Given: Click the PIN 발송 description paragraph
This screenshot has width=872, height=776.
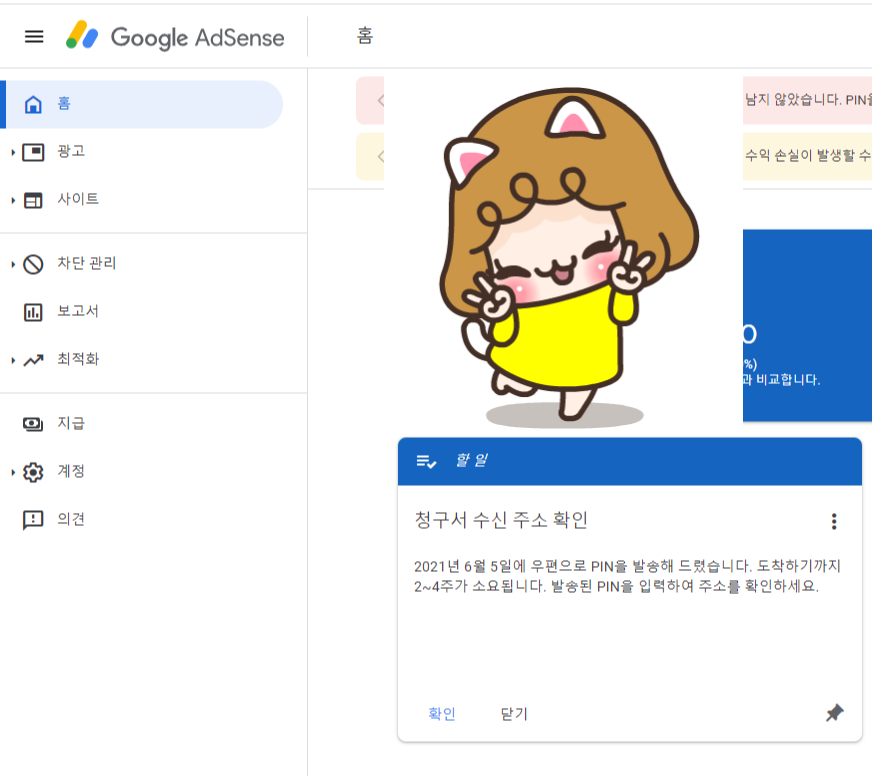Looking at the screenshot, I should 627,576.
